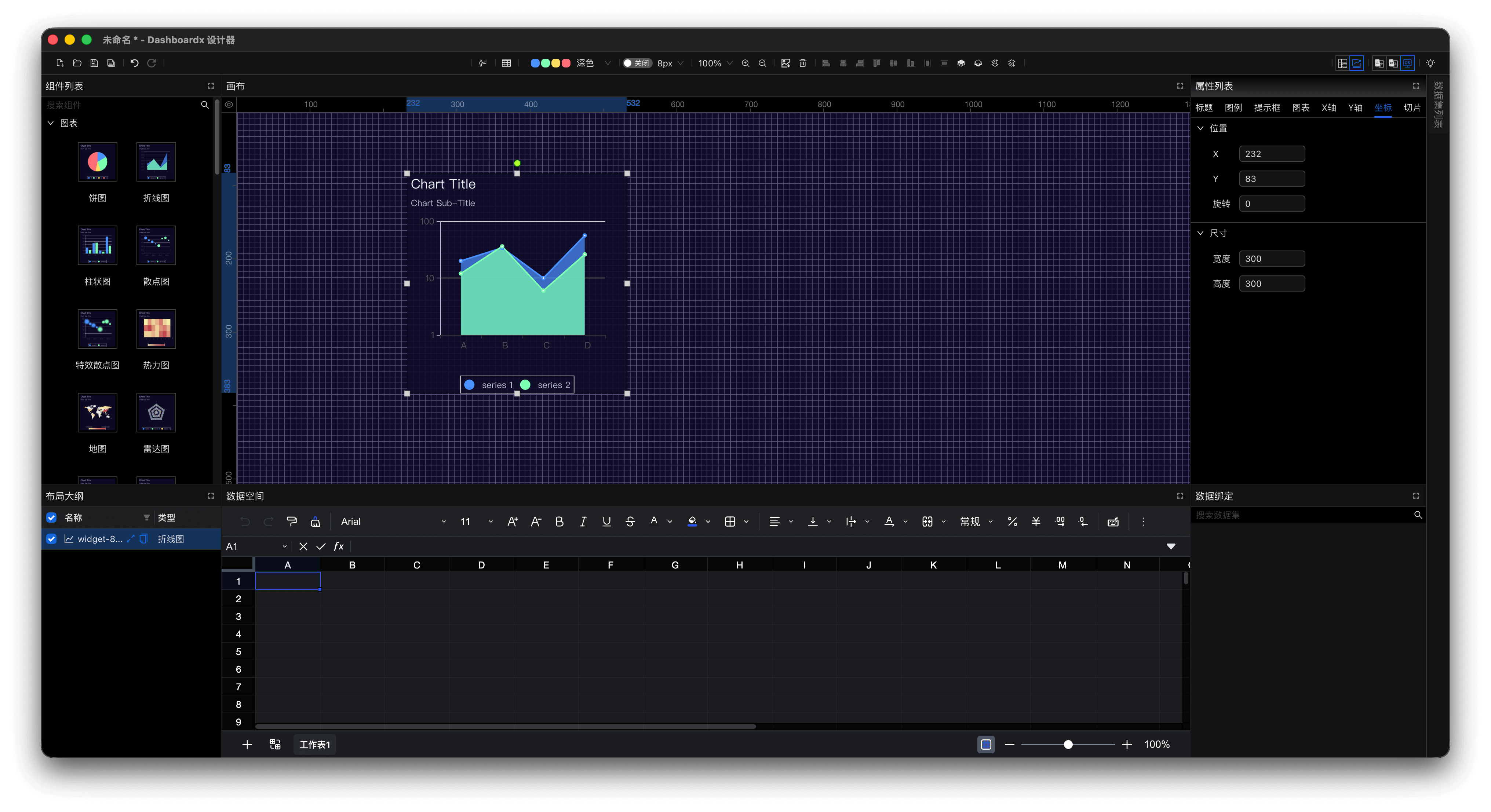Click the undo arrow in top toolbar
The height and width of the screenshot is (812, 1491).
click(x=134, y=63)
